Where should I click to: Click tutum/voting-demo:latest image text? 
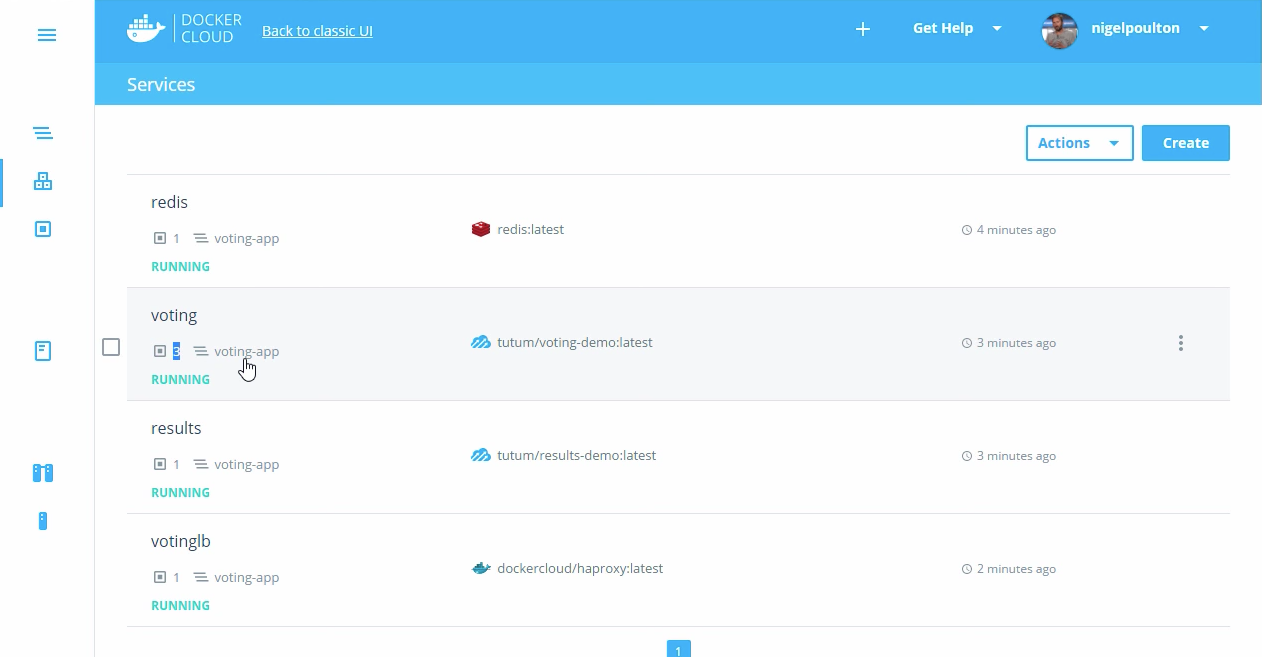point(575,342)
